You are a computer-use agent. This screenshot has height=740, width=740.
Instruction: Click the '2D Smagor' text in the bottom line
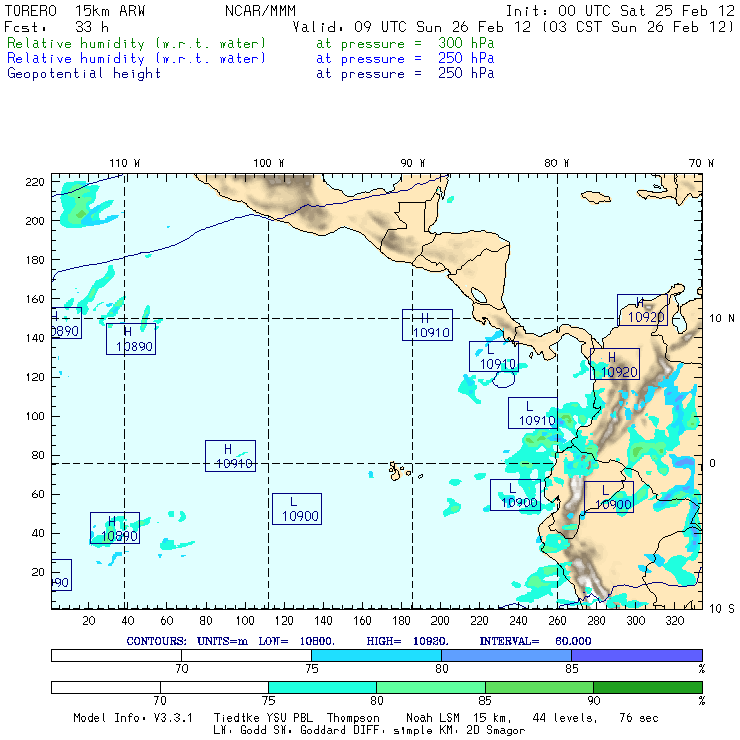(x=496, y=731)
